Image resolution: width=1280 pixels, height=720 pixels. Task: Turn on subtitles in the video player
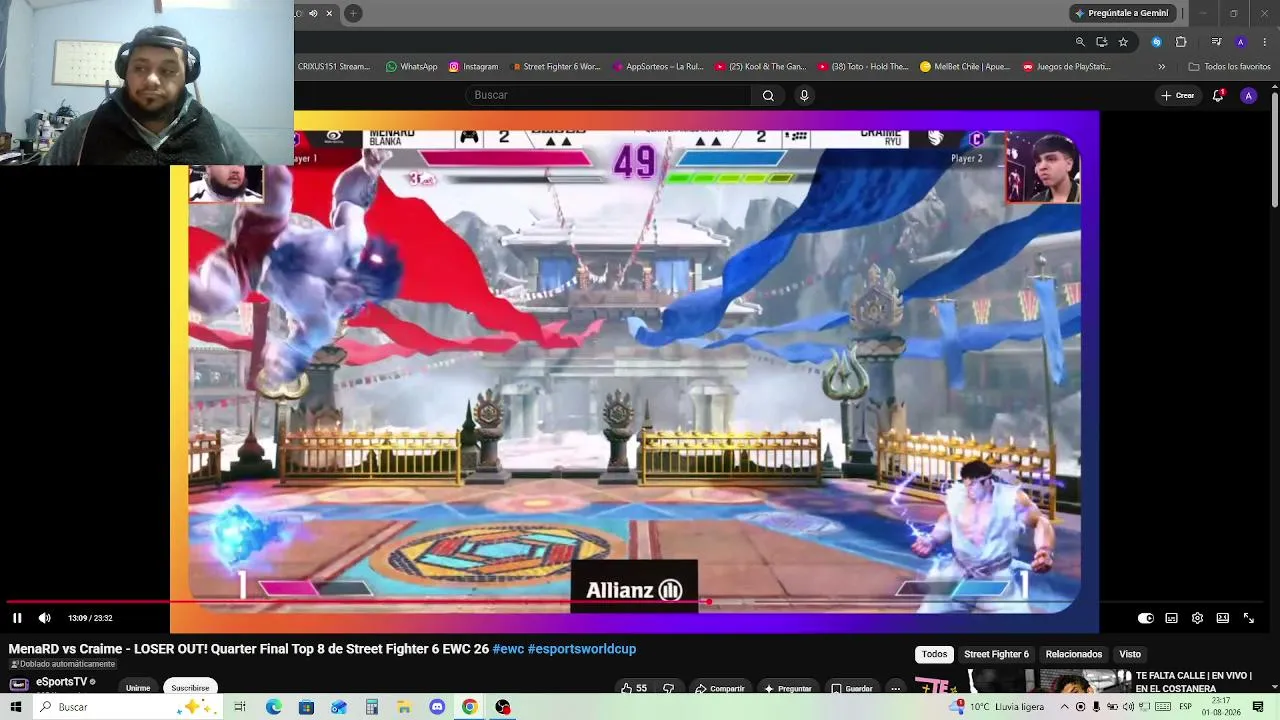(x=1171, y=618)
